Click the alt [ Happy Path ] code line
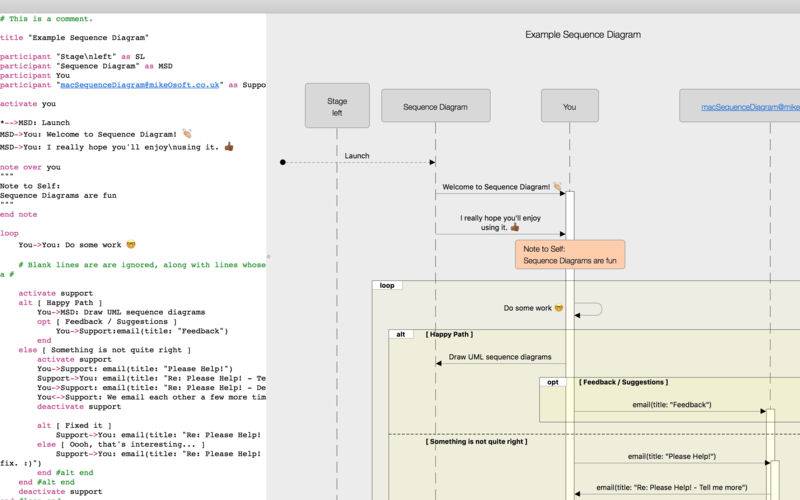Viewport: 800px width, 500px height. click(60, 303)
